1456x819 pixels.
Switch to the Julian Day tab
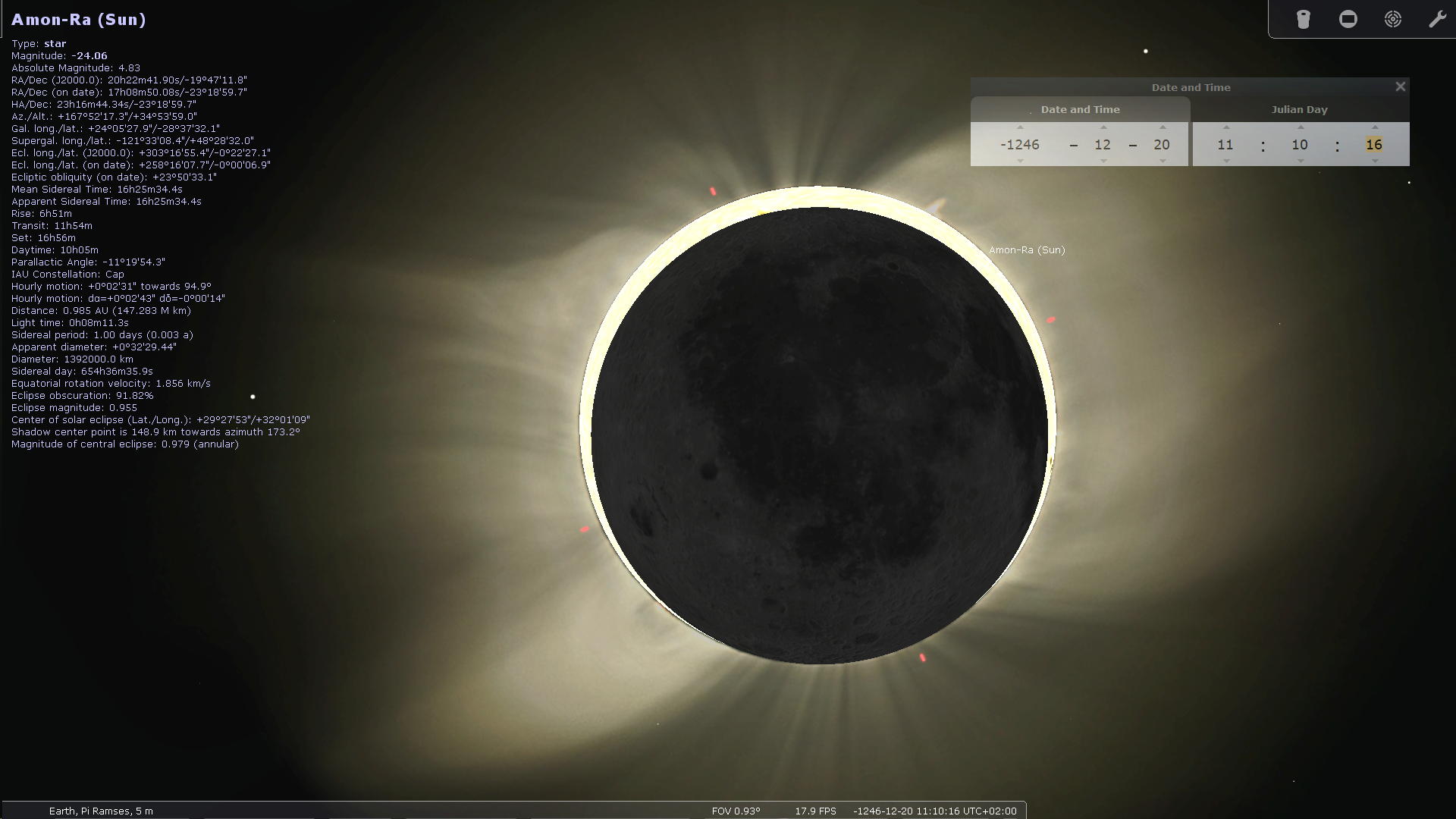1299,110
